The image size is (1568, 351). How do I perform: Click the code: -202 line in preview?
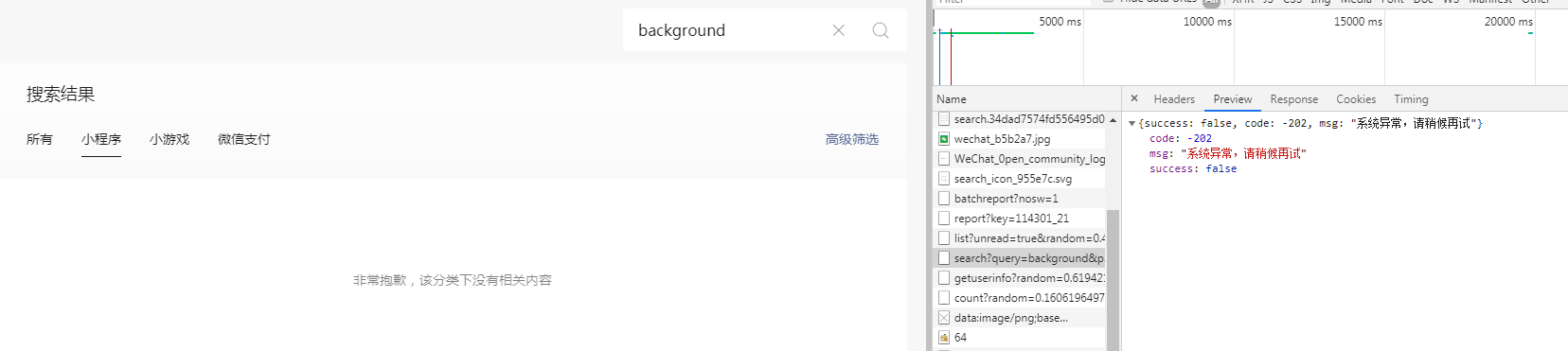(x=1181, y=138)
